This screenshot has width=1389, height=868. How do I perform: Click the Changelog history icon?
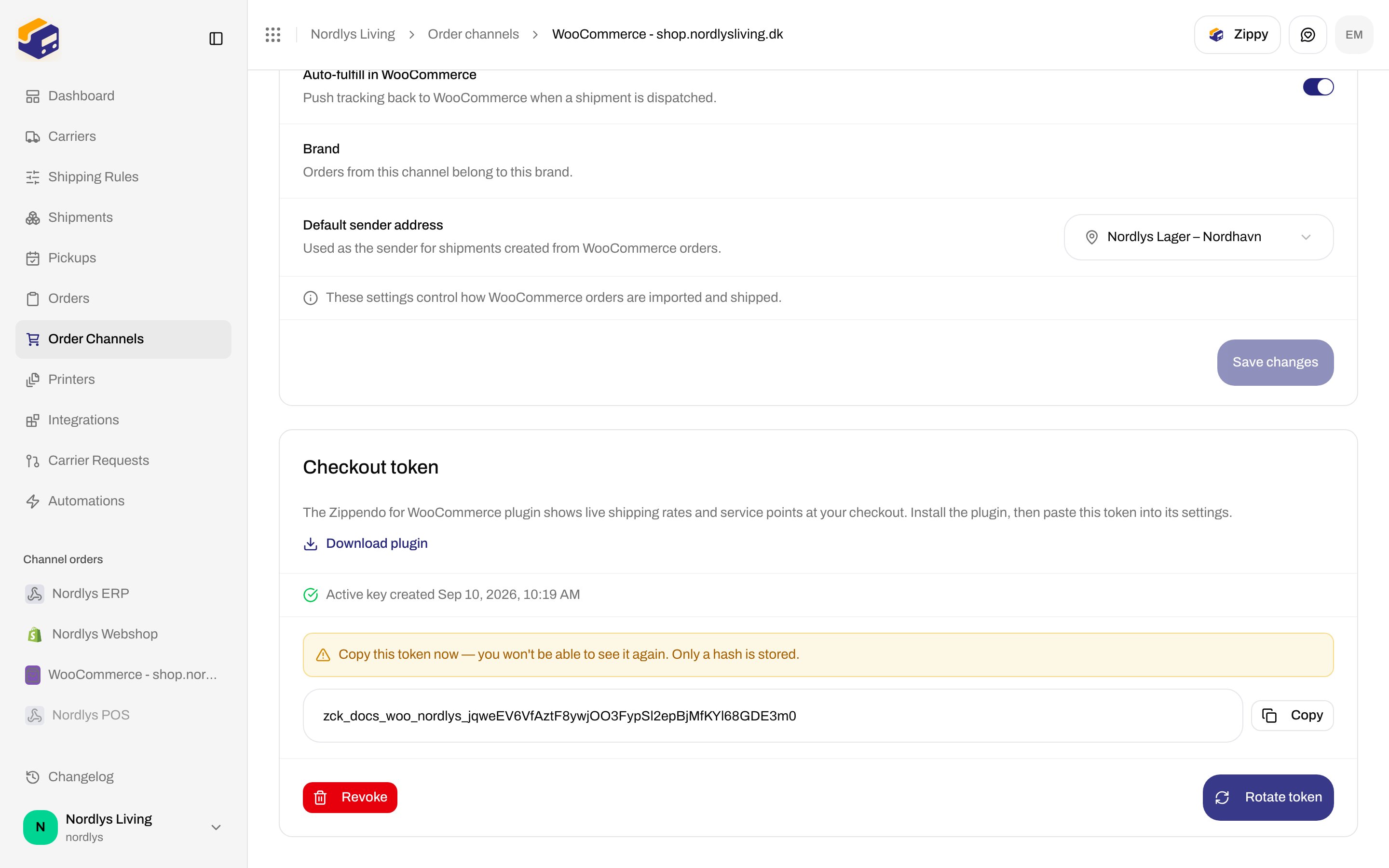(33, 777)
